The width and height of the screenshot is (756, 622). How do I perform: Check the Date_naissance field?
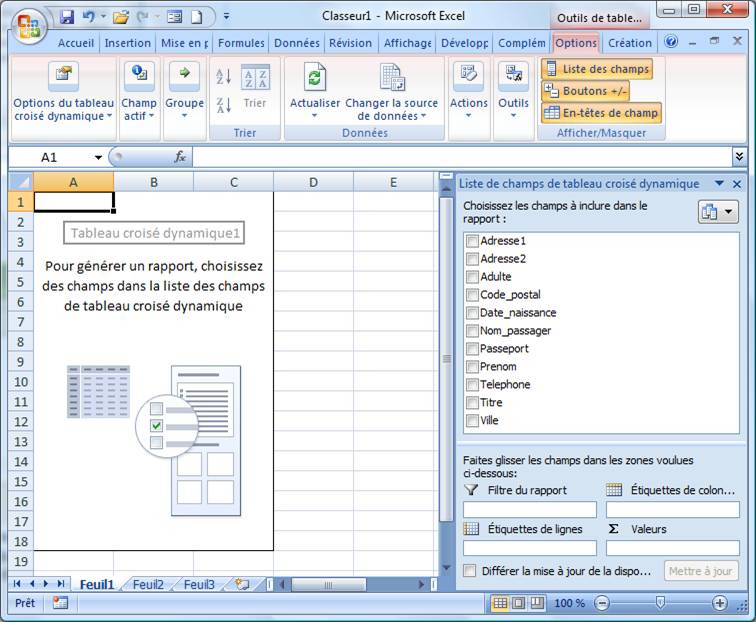coord(472,312)
